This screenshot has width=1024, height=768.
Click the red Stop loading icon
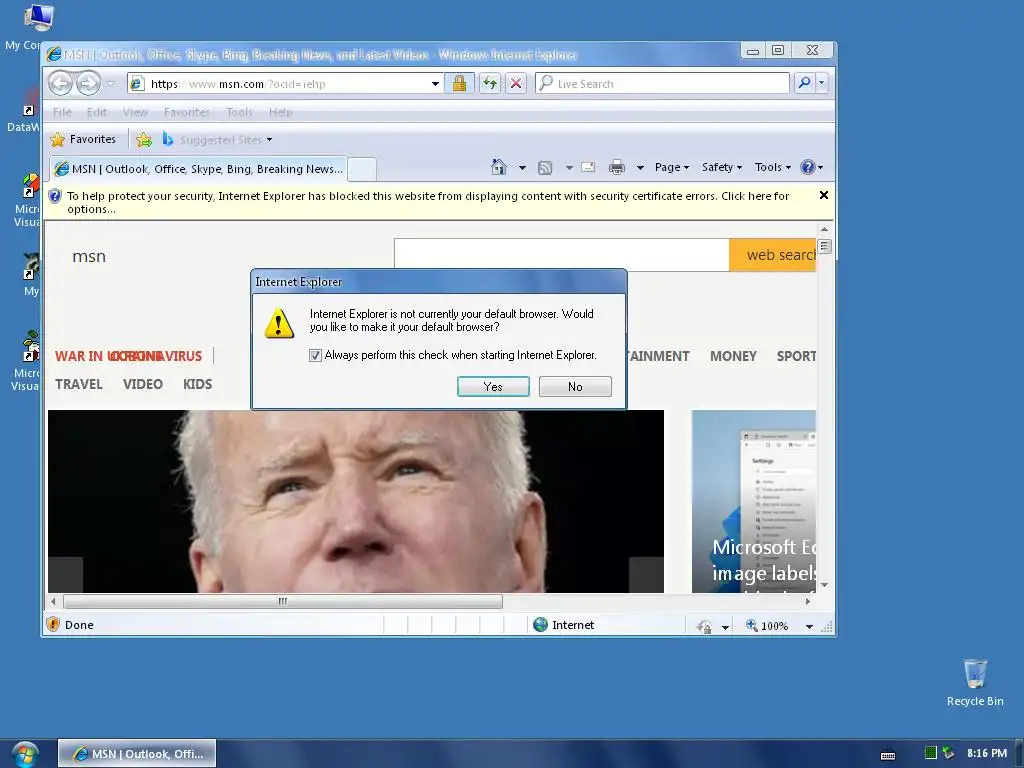(516, 83)
